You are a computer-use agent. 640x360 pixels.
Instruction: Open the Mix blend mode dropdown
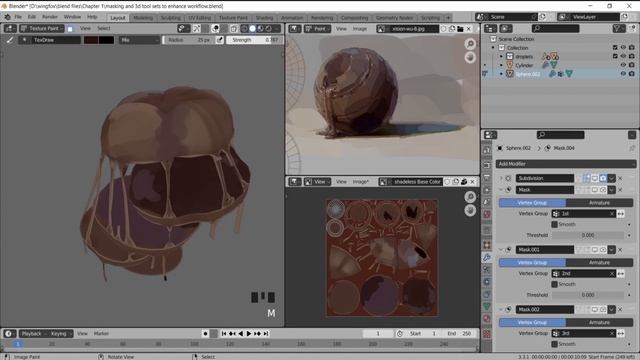[139, 40]
